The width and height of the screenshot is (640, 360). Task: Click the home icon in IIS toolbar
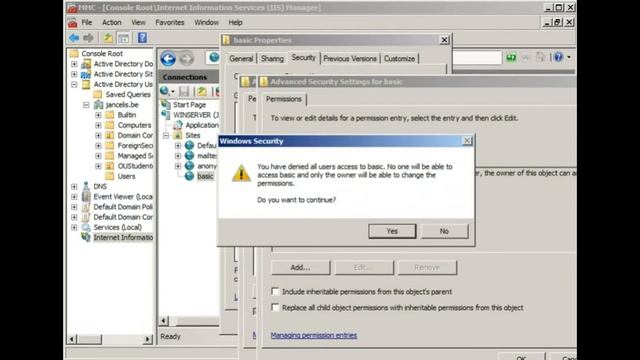[x=540, y=57]
